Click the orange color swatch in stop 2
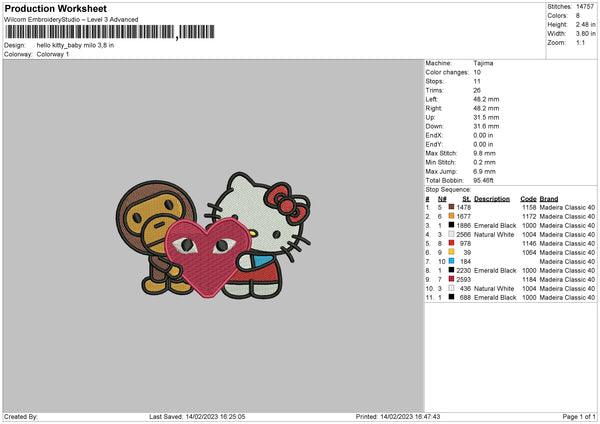Viewport: 600px width, 424px height. click(x=452, y=216)
